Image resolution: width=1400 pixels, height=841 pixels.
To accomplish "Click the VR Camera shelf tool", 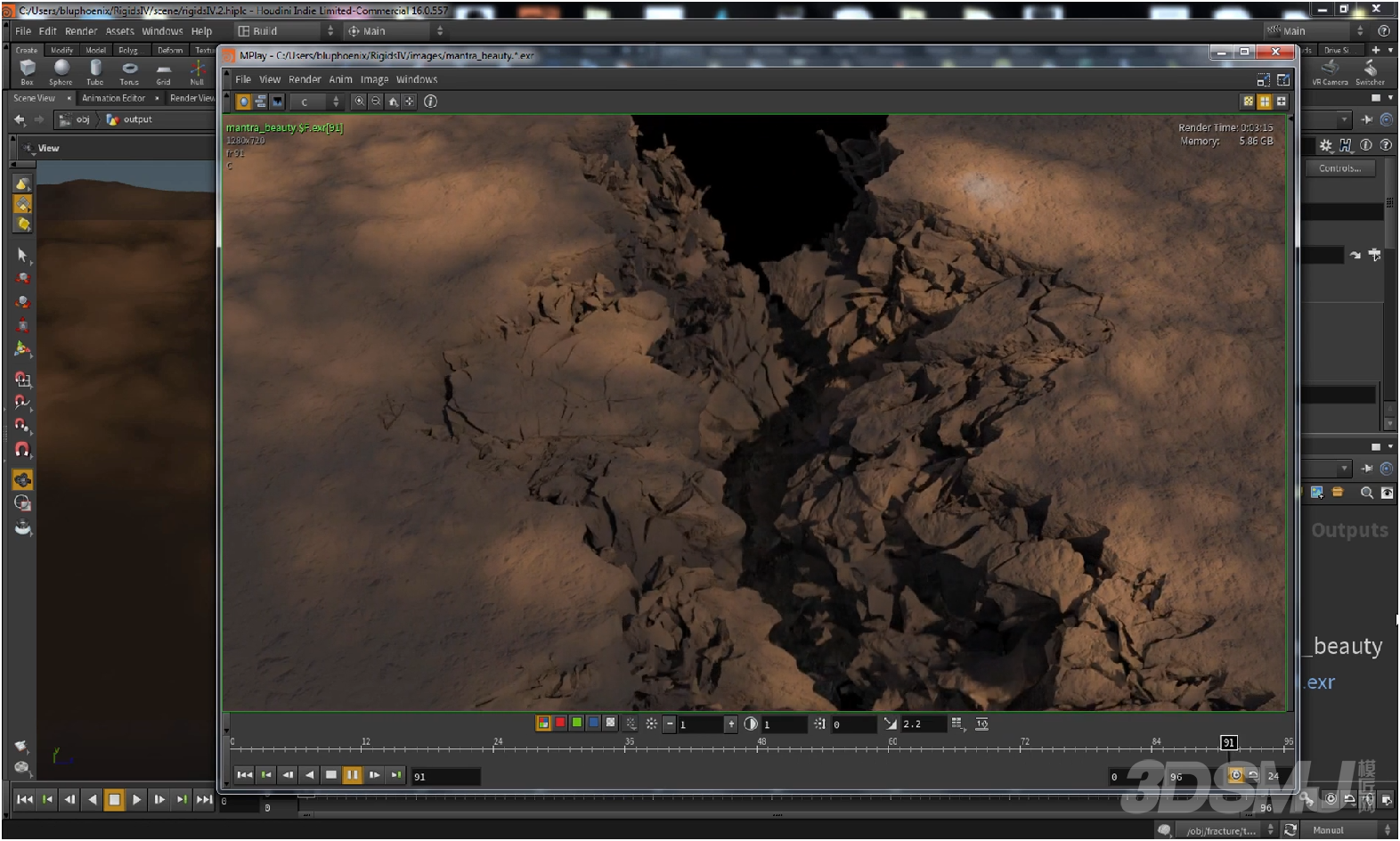I will (1331, 71).
